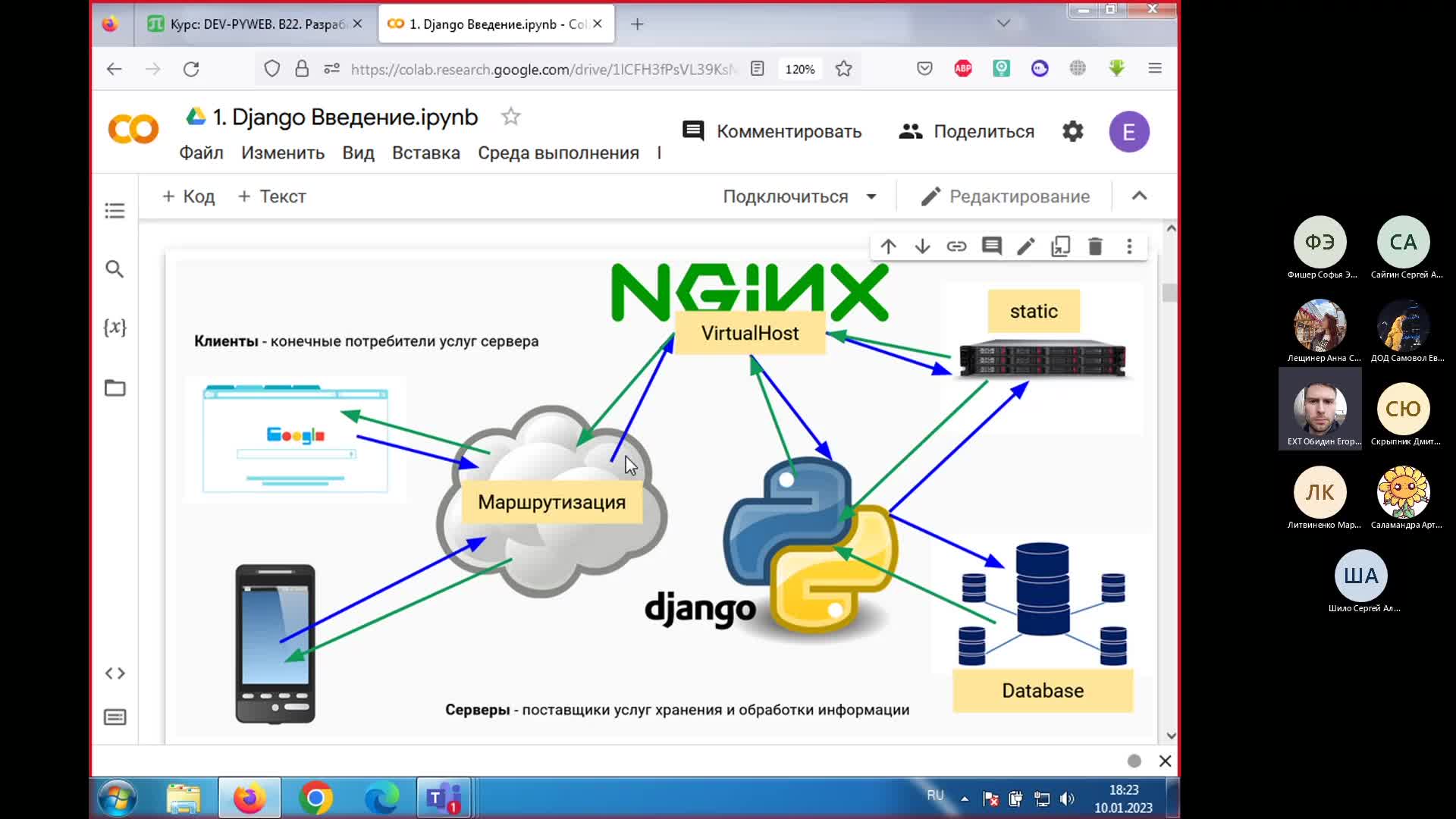Screen dimensions: 1456x819
Task: Click the URL address field
Action: (x=543, y=69)
